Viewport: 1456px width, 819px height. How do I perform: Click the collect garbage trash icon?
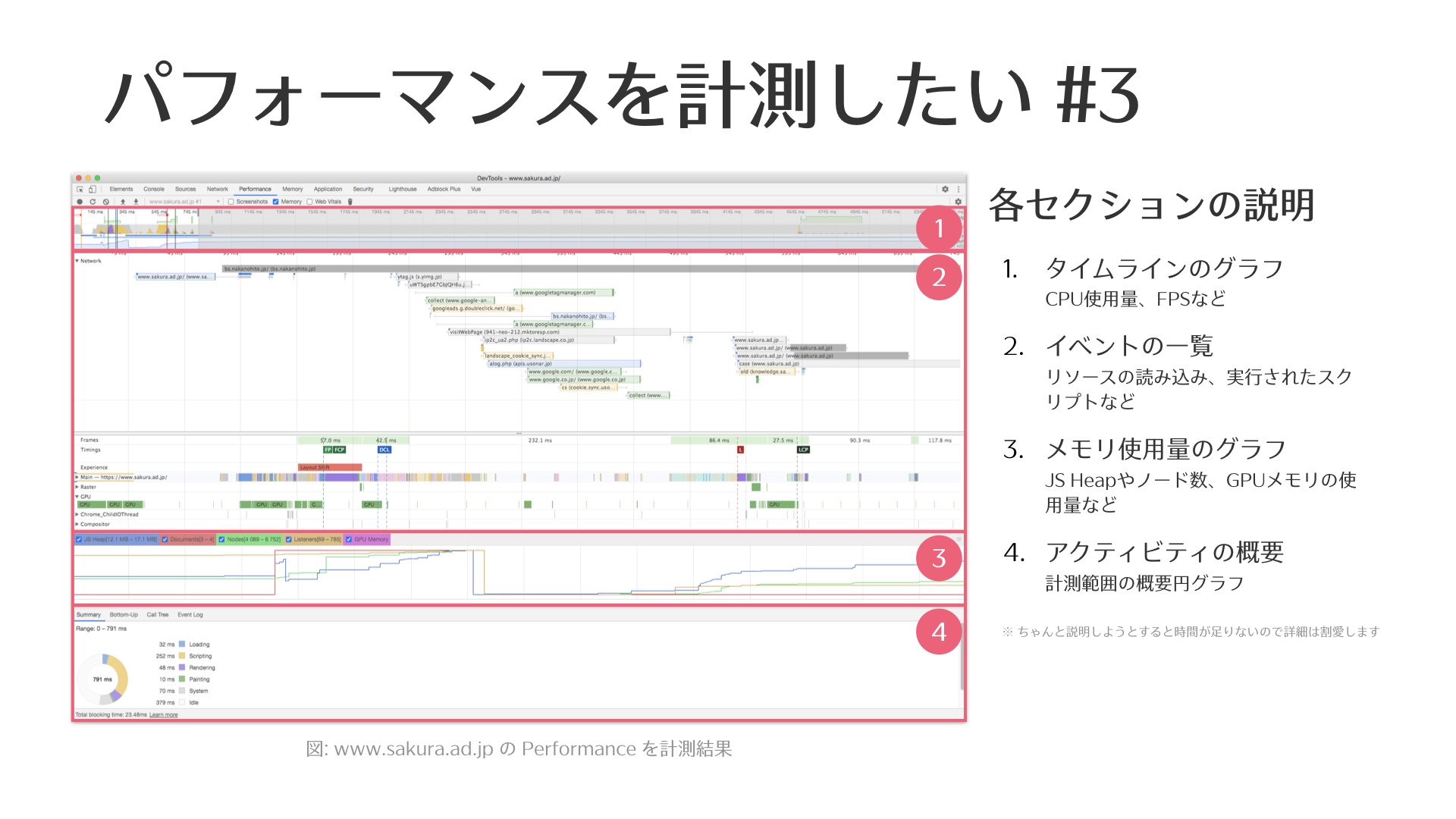350,202
